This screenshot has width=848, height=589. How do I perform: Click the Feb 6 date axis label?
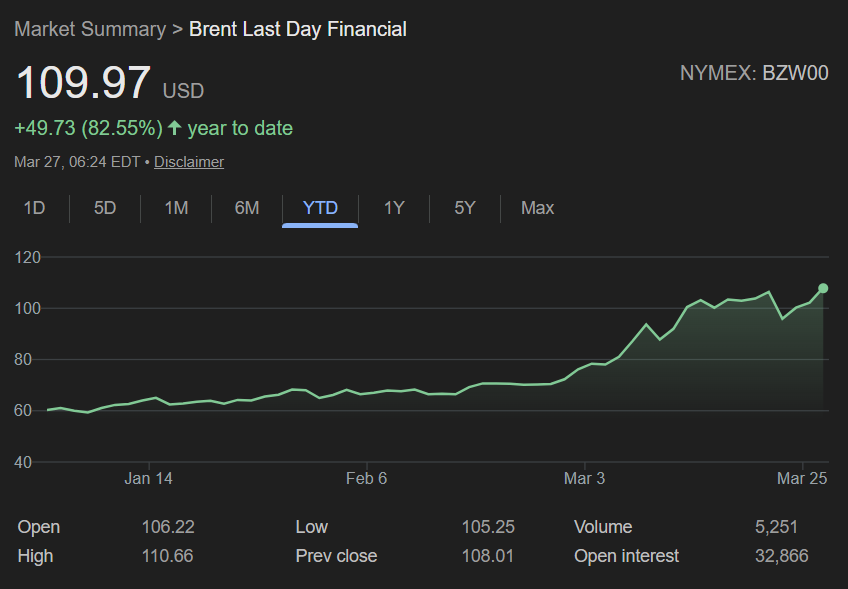366,479
